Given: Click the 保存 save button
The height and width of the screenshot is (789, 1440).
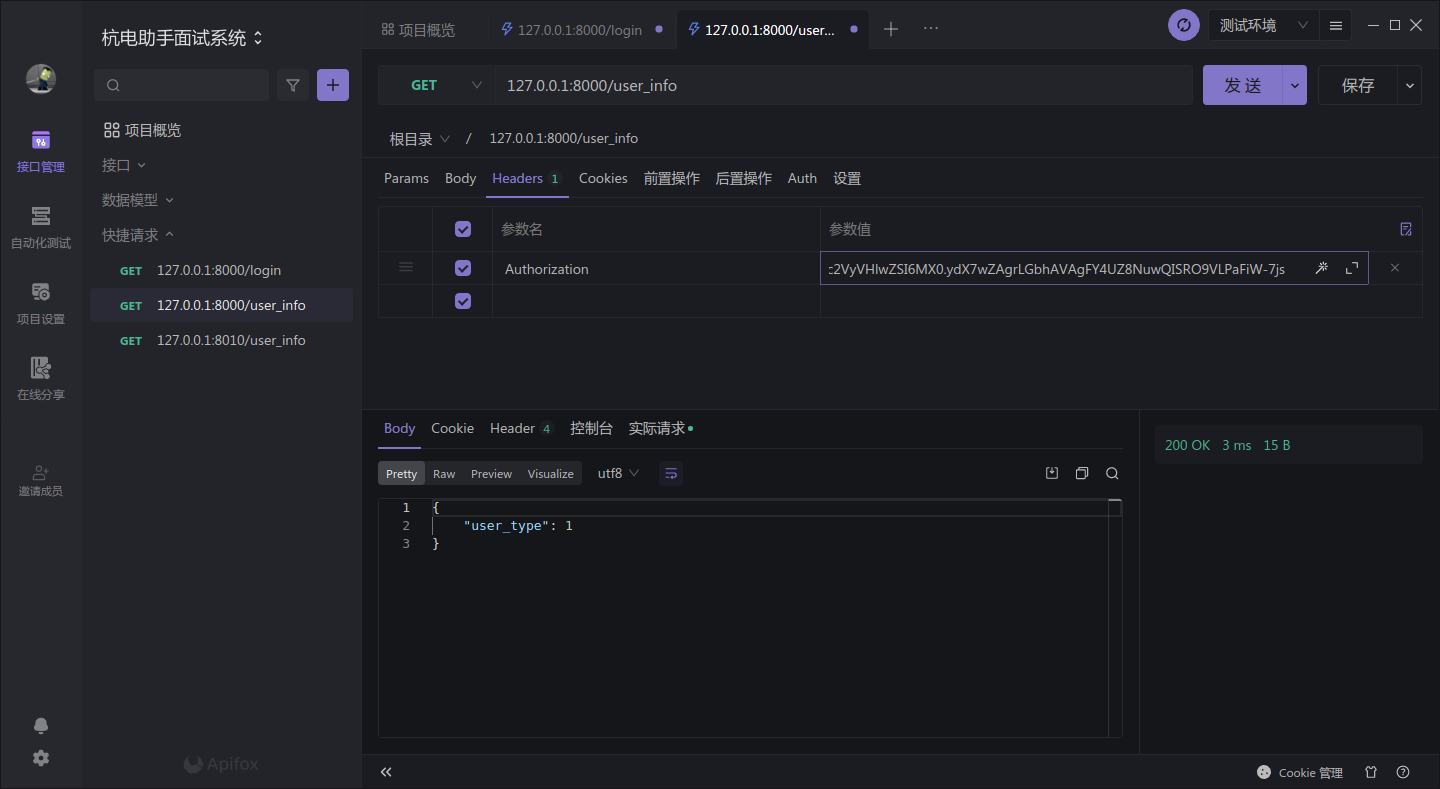Looking at the screenshot, I should point(1358,85).
